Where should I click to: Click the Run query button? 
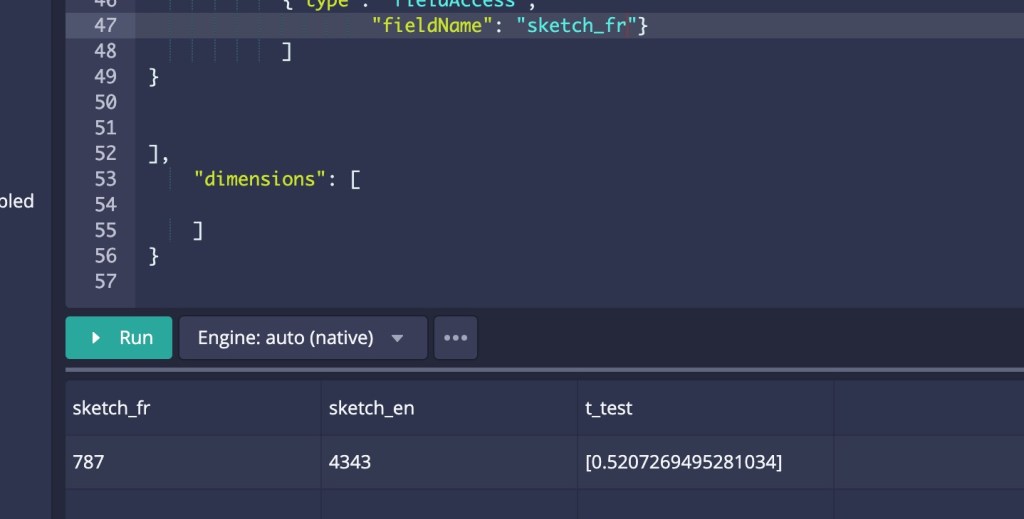coord(119,338)
